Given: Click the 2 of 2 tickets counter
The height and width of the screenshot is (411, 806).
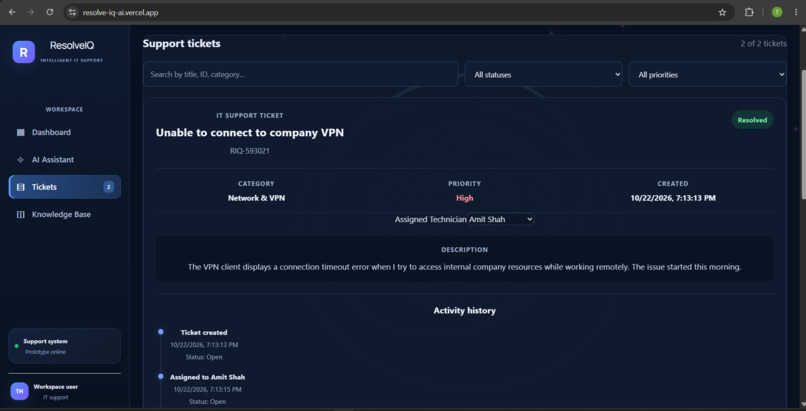Looking at the screenshot, I should click(x=763, y=44).
